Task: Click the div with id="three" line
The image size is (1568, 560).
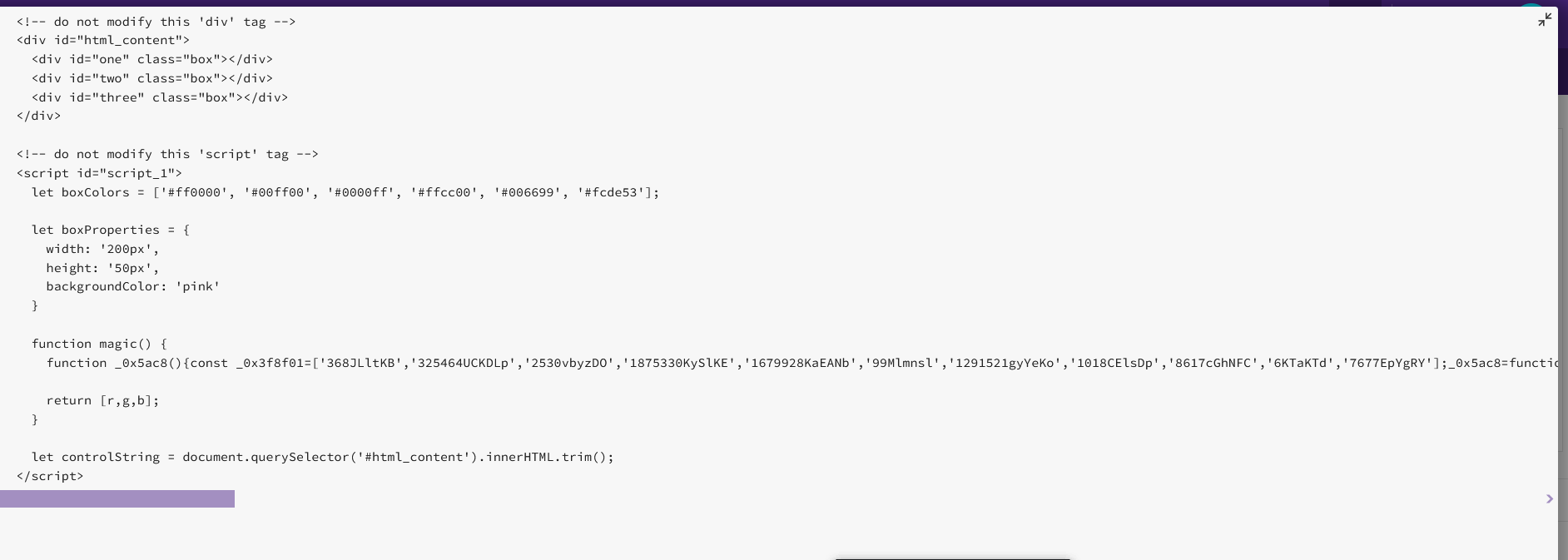Action: 160,97
